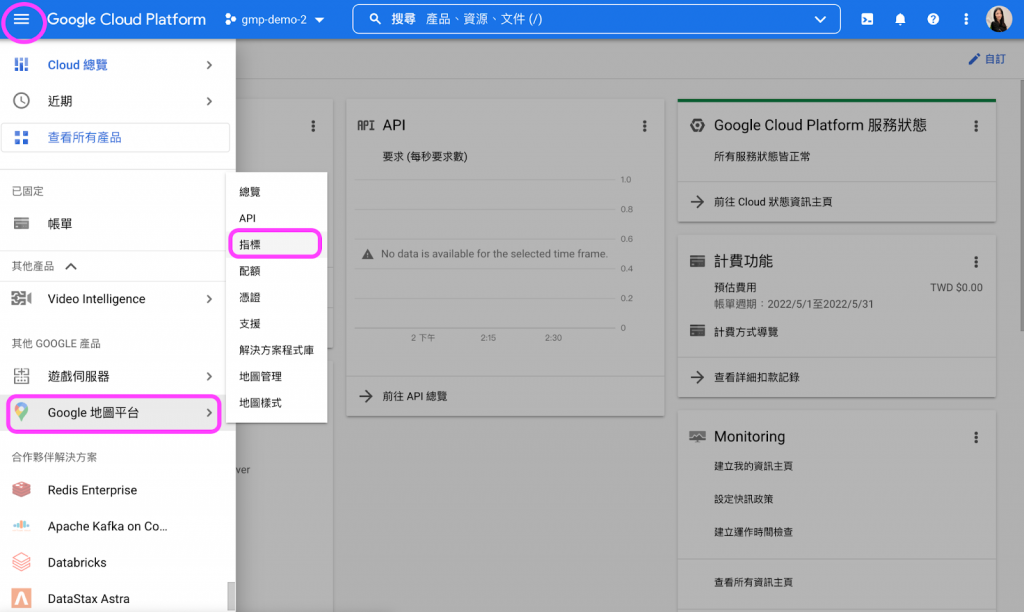Select 指標 in the submenu
This screenshot has height=612, width=1024.
tap(276, 244)
